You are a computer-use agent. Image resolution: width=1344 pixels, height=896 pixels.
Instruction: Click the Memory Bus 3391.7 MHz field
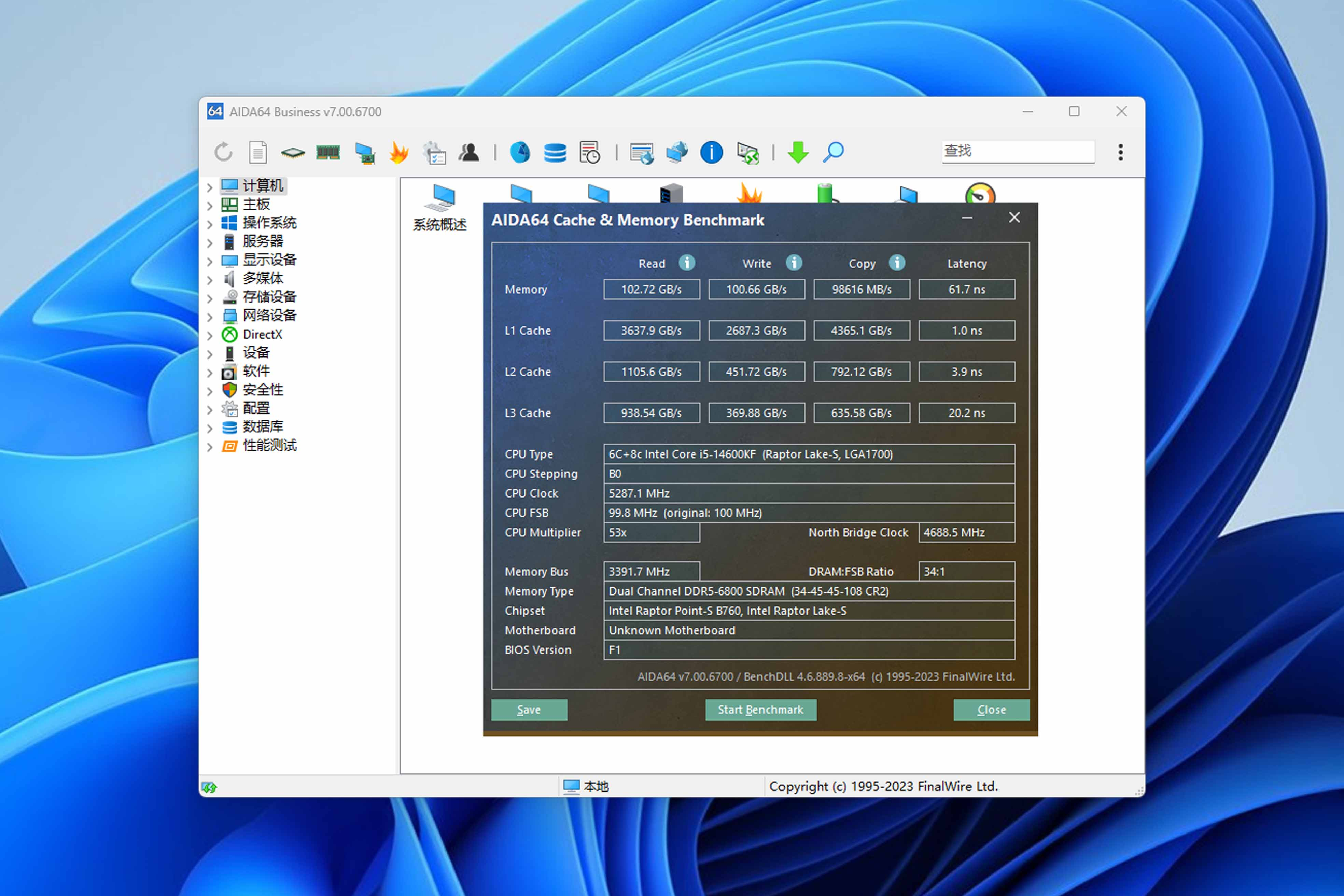pos(652,571)
